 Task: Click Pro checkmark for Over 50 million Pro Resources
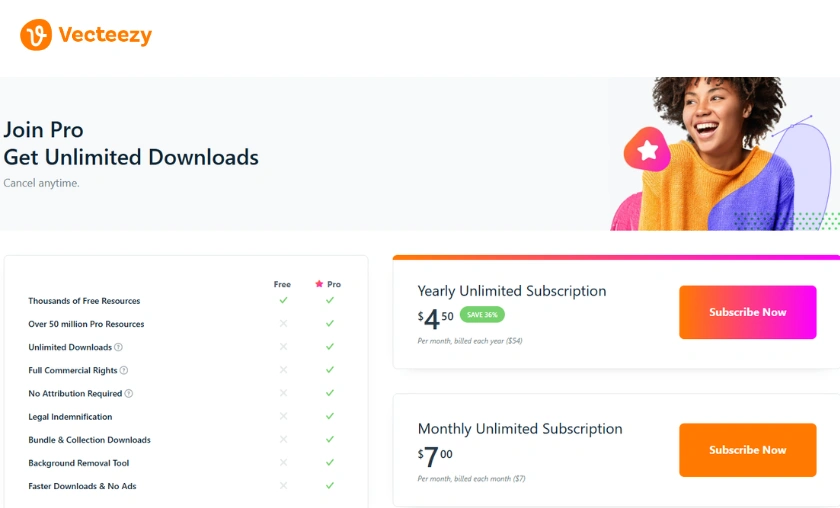(330, 323)
